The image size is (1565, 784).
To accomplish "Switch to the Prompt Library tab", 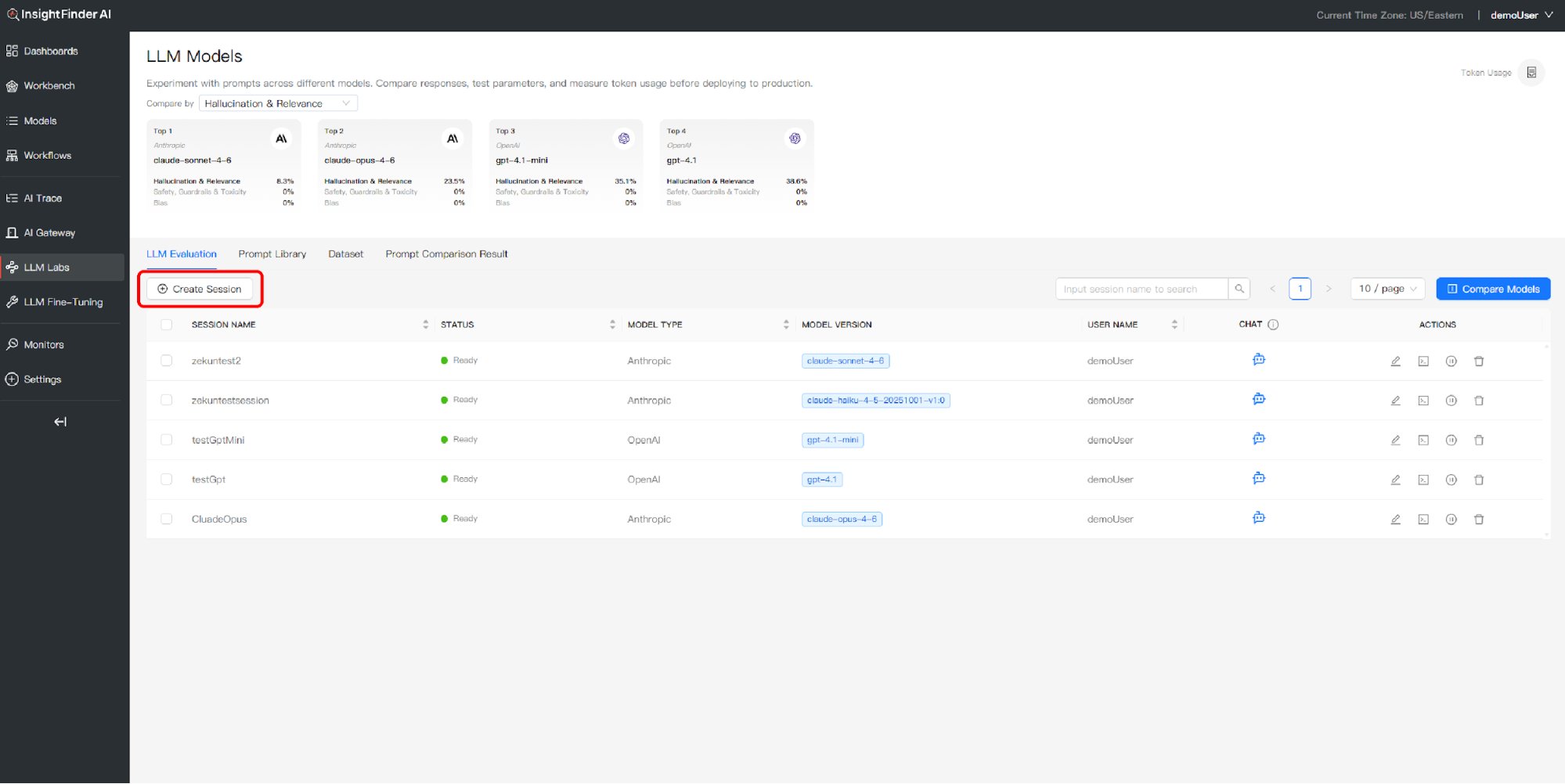I will click(272, 254).
